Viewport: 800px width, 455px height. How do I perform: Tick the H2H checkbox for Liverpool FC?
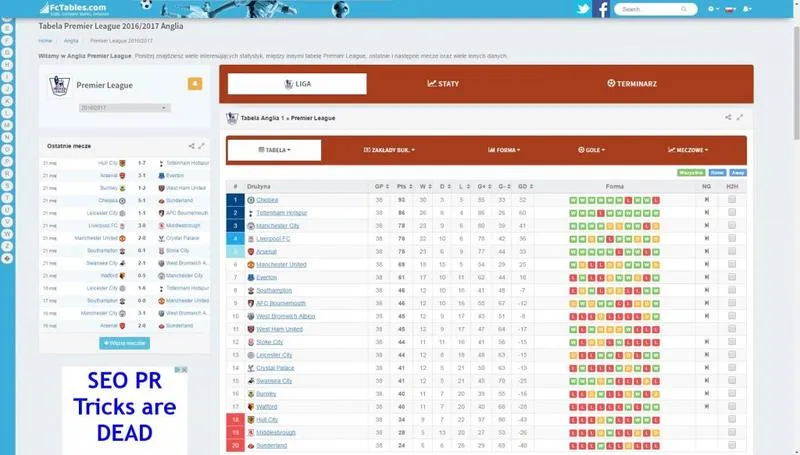(x=732, y=238)
